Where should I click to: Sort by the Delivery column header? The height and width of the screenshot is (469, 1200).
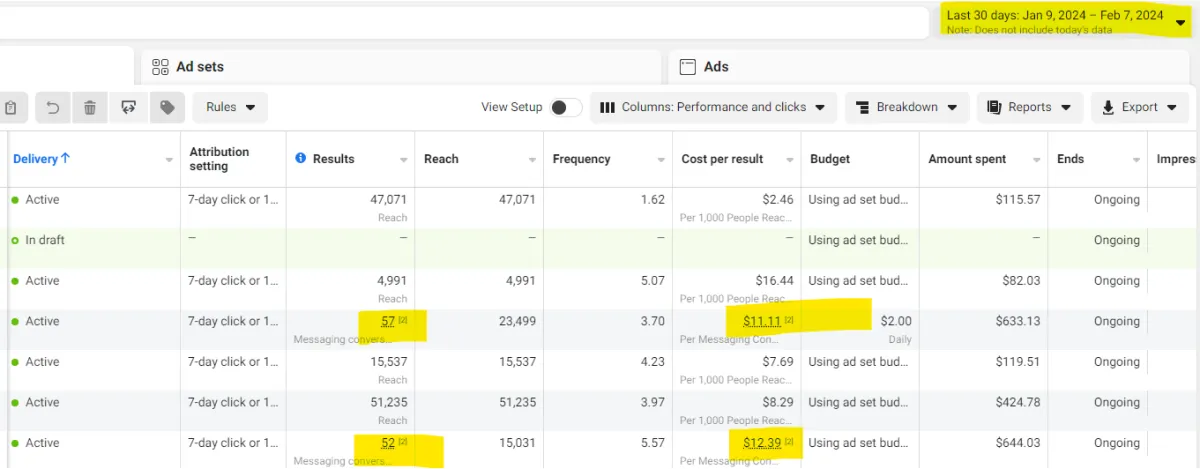tap(41, 159)
